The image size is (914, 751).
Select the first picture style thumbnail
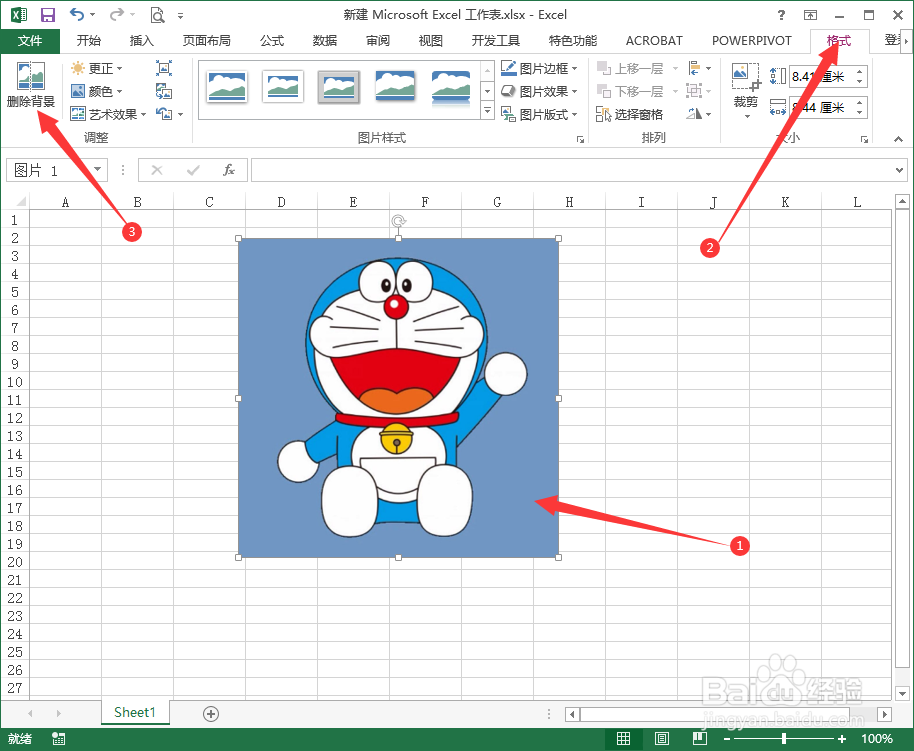click(x=227, y=86)
